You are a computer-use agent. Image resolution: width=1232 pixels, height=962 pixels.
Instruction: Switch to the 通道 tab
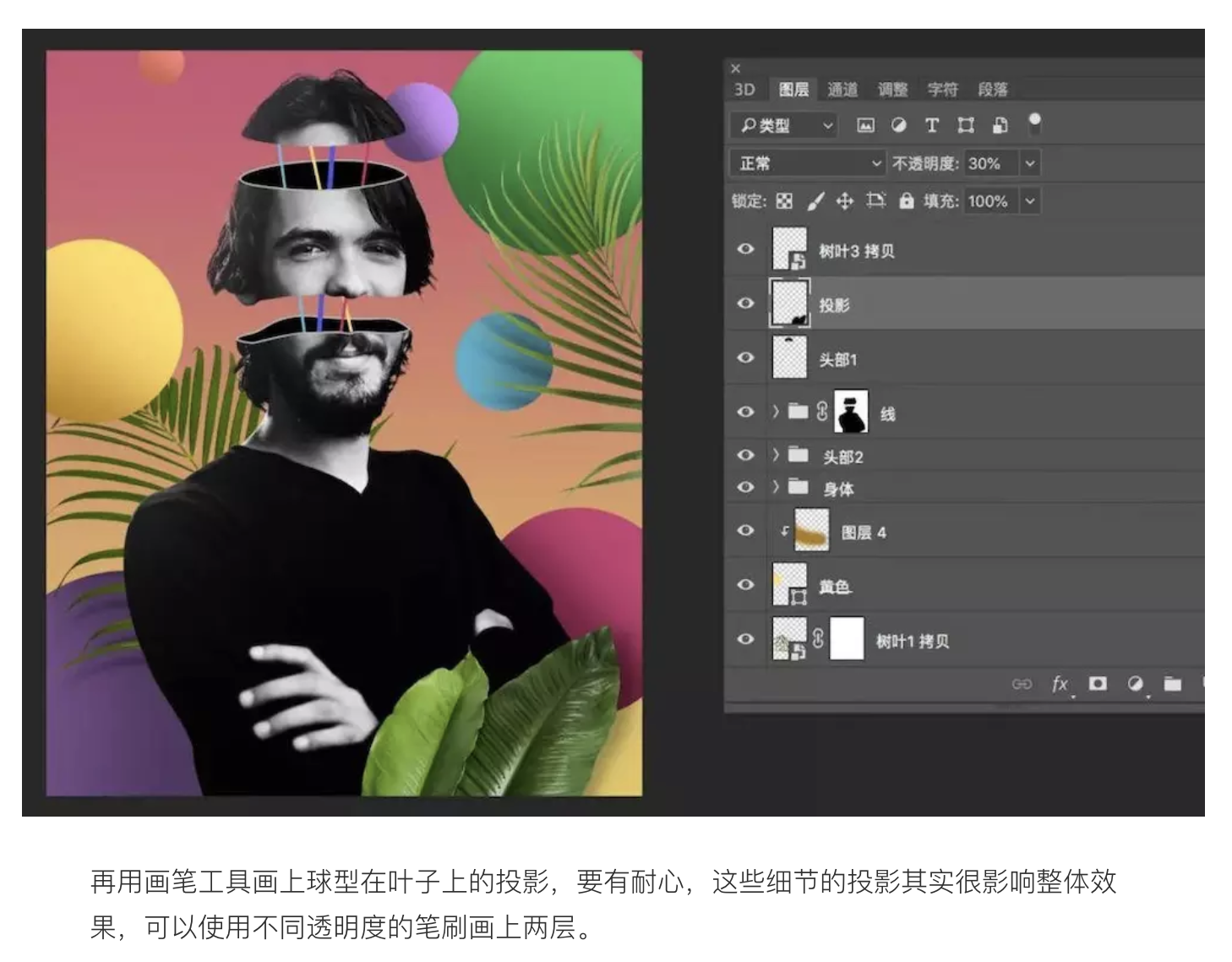(x=842, y=90)
